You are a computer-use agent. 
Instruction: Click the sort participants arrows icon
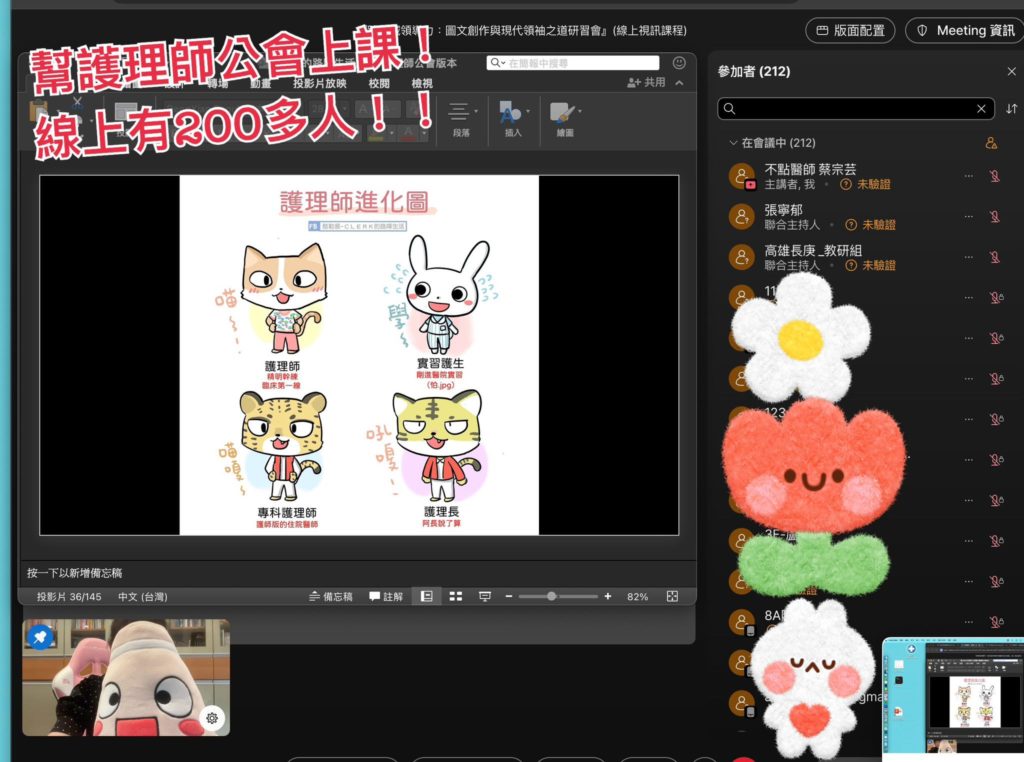pos(1011,109)
